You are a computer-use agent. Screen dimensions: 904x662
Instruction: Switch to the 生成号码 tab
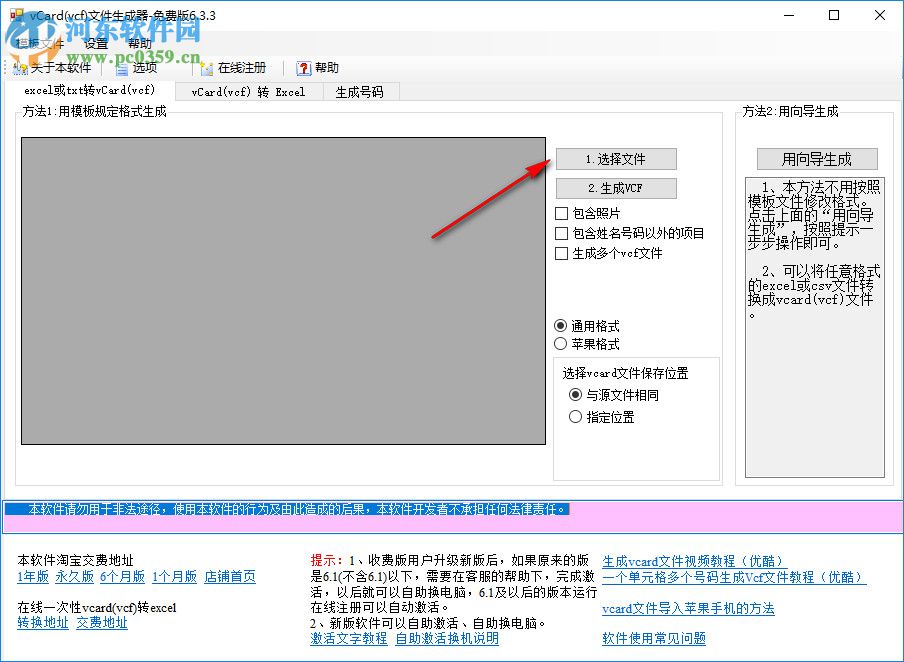tap(361, 91)
